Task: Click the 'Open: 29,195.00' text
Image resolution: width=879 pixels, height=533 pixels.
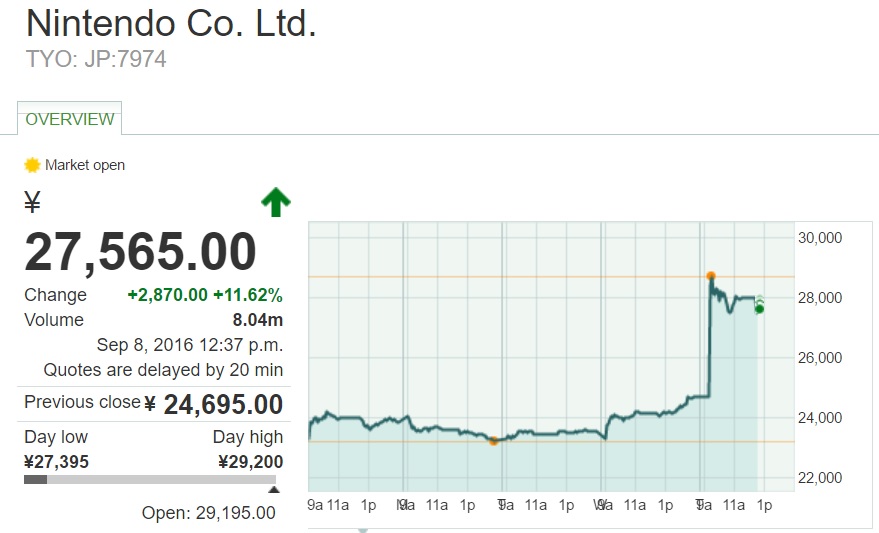Action: tap(209, 513)
